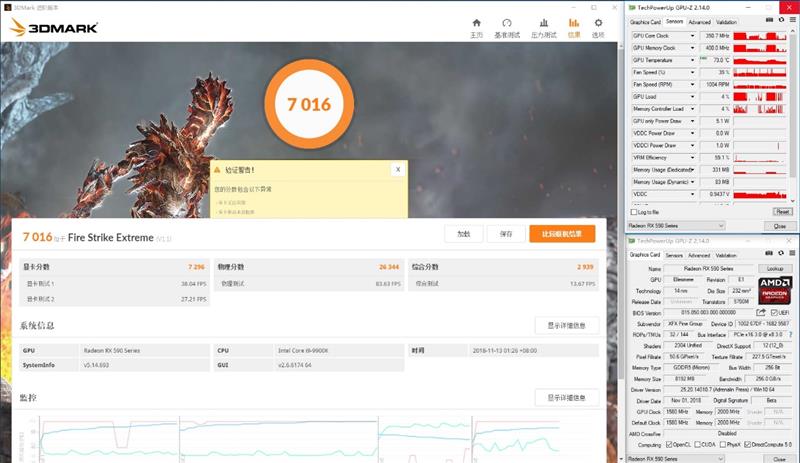Click the Fire Strike Extreme title text
The height and width of the screenshot is (463, 800).
(x=110, y=237)
